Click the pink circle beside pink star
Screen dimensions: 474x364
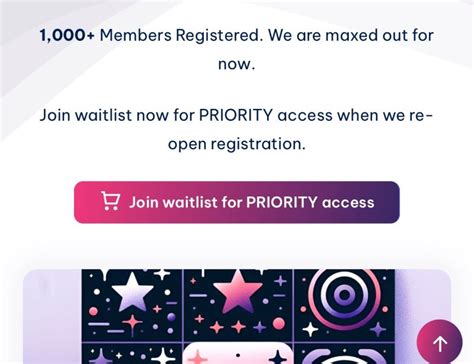click(x=279, y=323)
